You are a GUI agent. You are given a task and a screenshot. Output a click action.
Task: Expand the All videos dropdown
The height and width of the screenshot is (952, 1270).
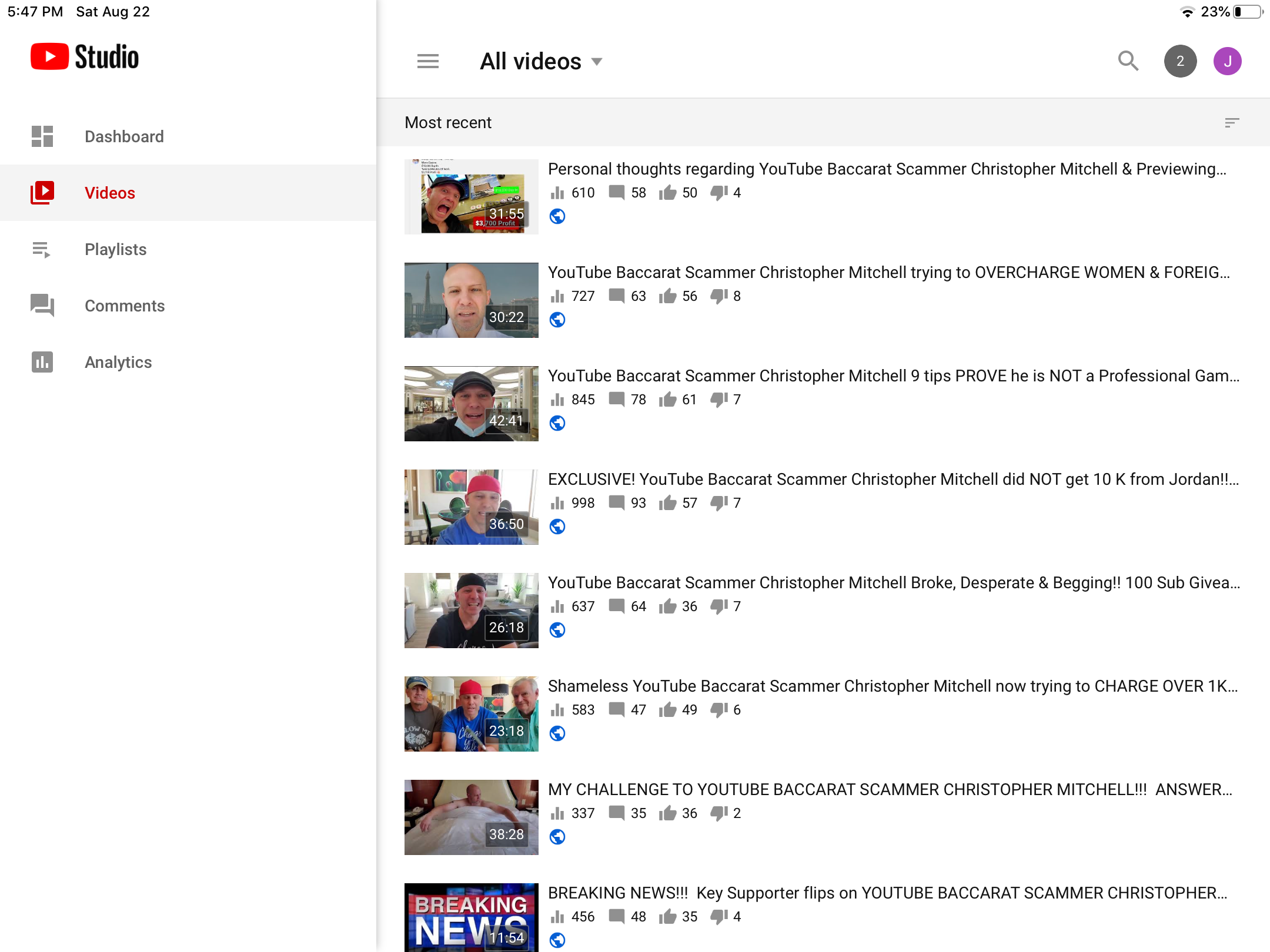(x=541, y=61)
